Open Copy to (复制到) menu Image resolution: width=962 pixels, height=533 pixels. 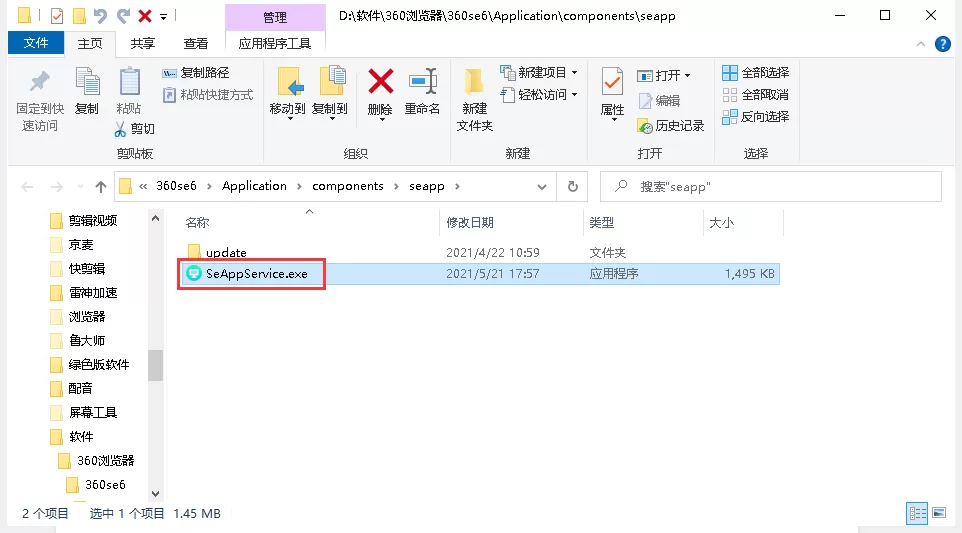(329, 93)
